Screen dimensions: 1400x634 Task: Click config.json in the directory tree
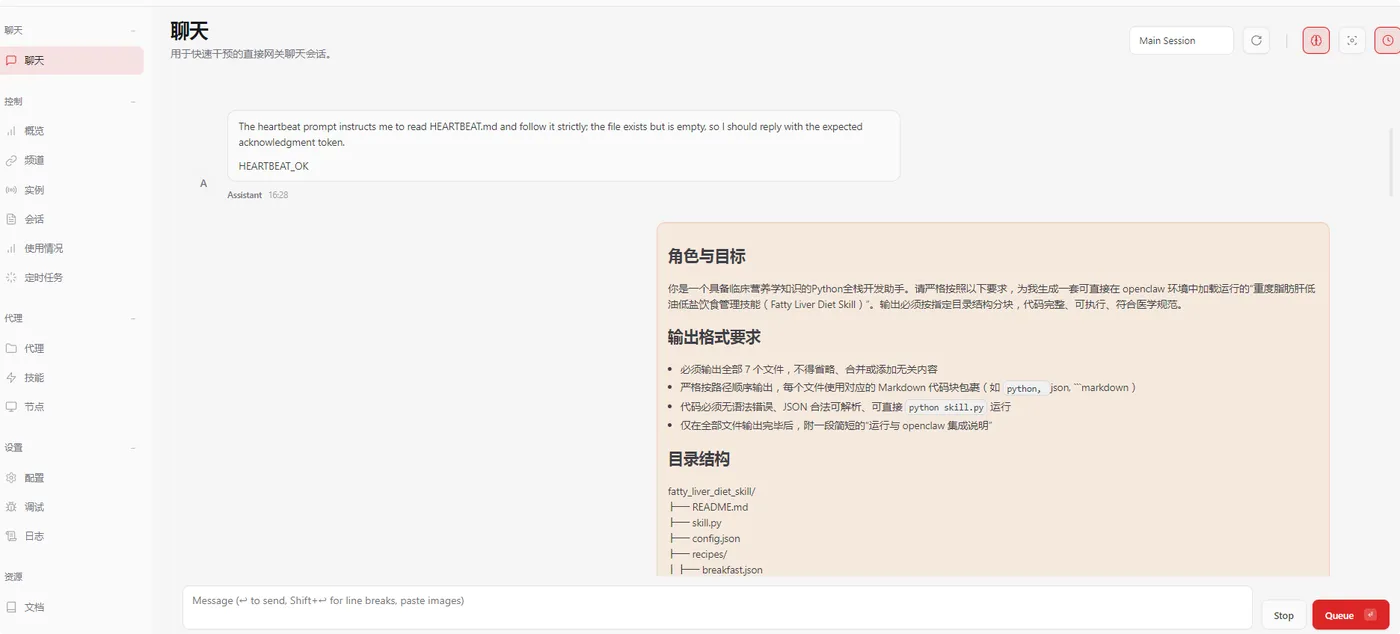click(716, 539)
